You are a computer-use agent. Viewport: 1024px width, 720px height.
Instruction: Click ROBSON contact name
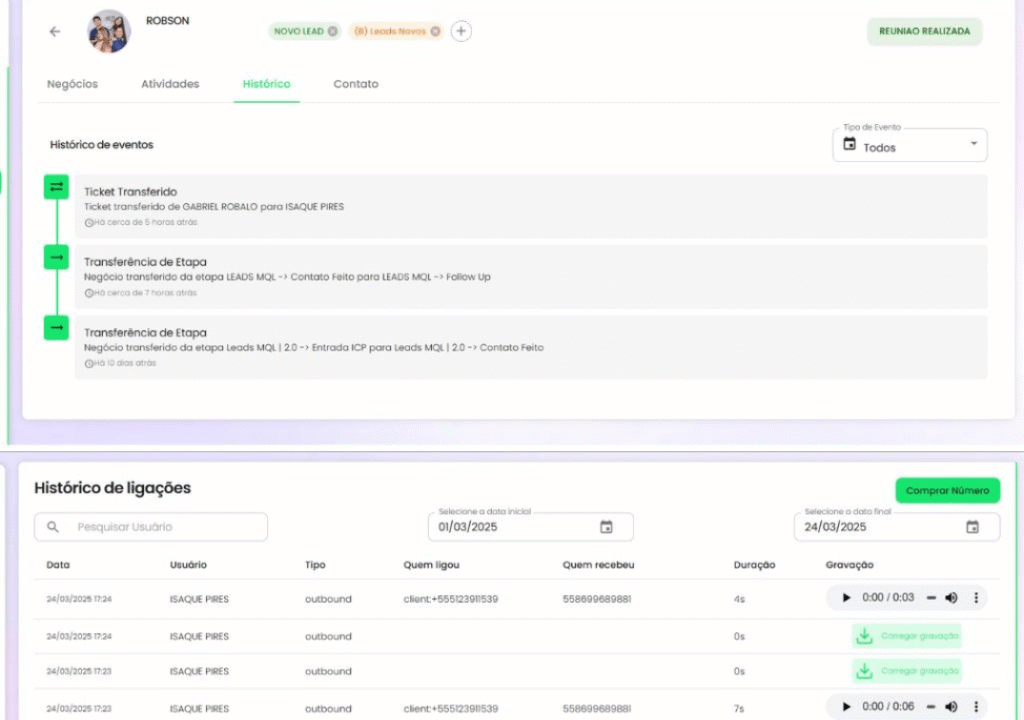pyautogui.click(x=168, y=21)
